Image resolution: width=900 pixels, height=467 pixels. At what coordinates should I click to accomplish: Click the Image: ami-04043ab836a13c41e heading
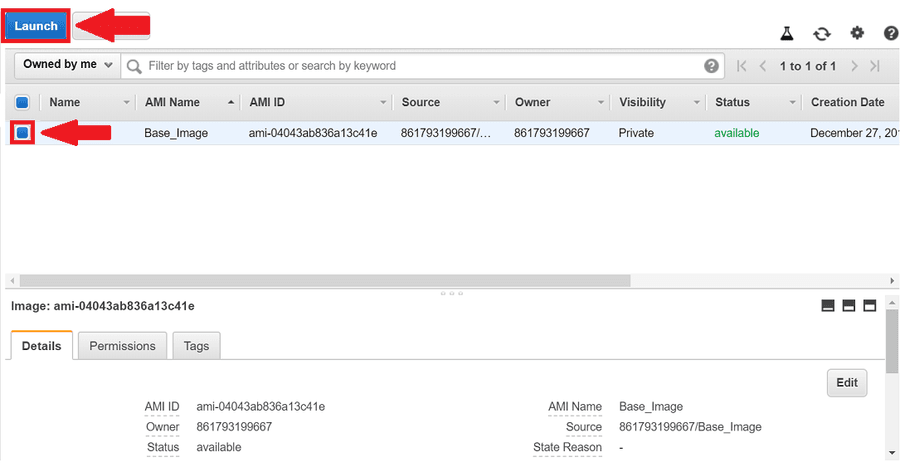pos(103,306)
